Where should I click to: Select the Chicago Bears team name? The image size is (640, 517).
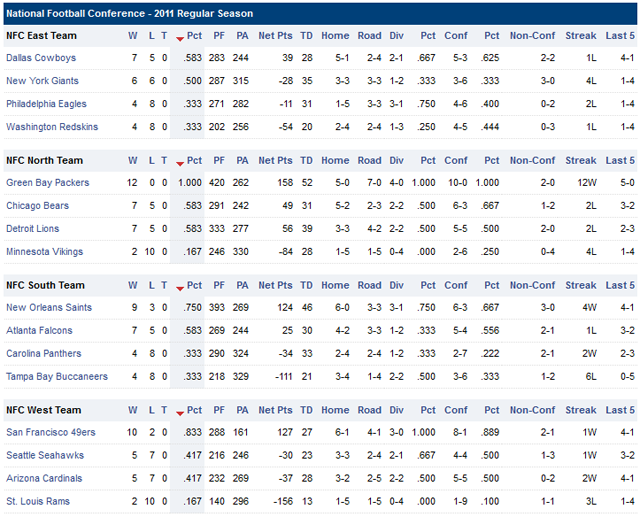pos(39,206)
